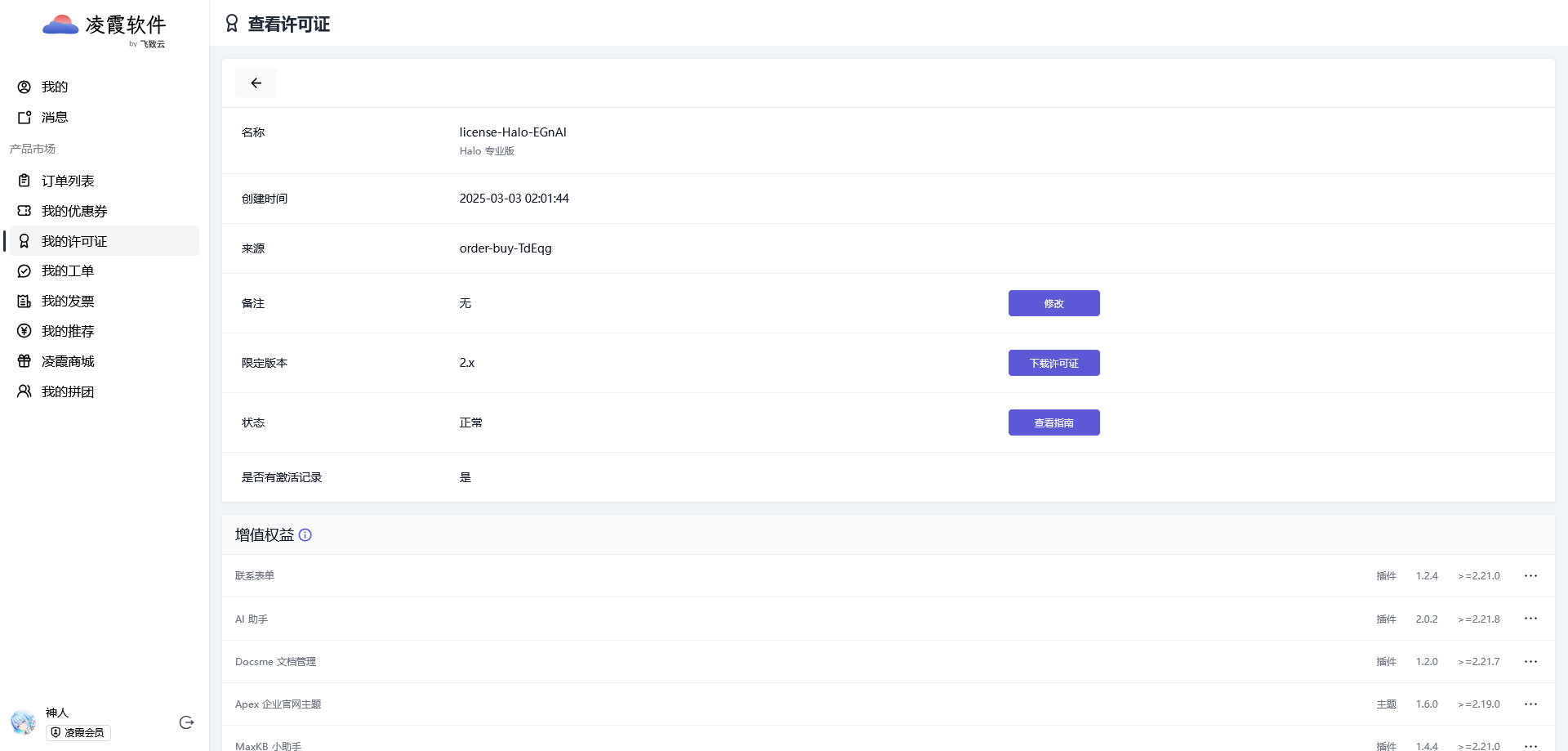Open 我的优惠券 coupons page
1568x751 pixels.
tap(74, 212)
